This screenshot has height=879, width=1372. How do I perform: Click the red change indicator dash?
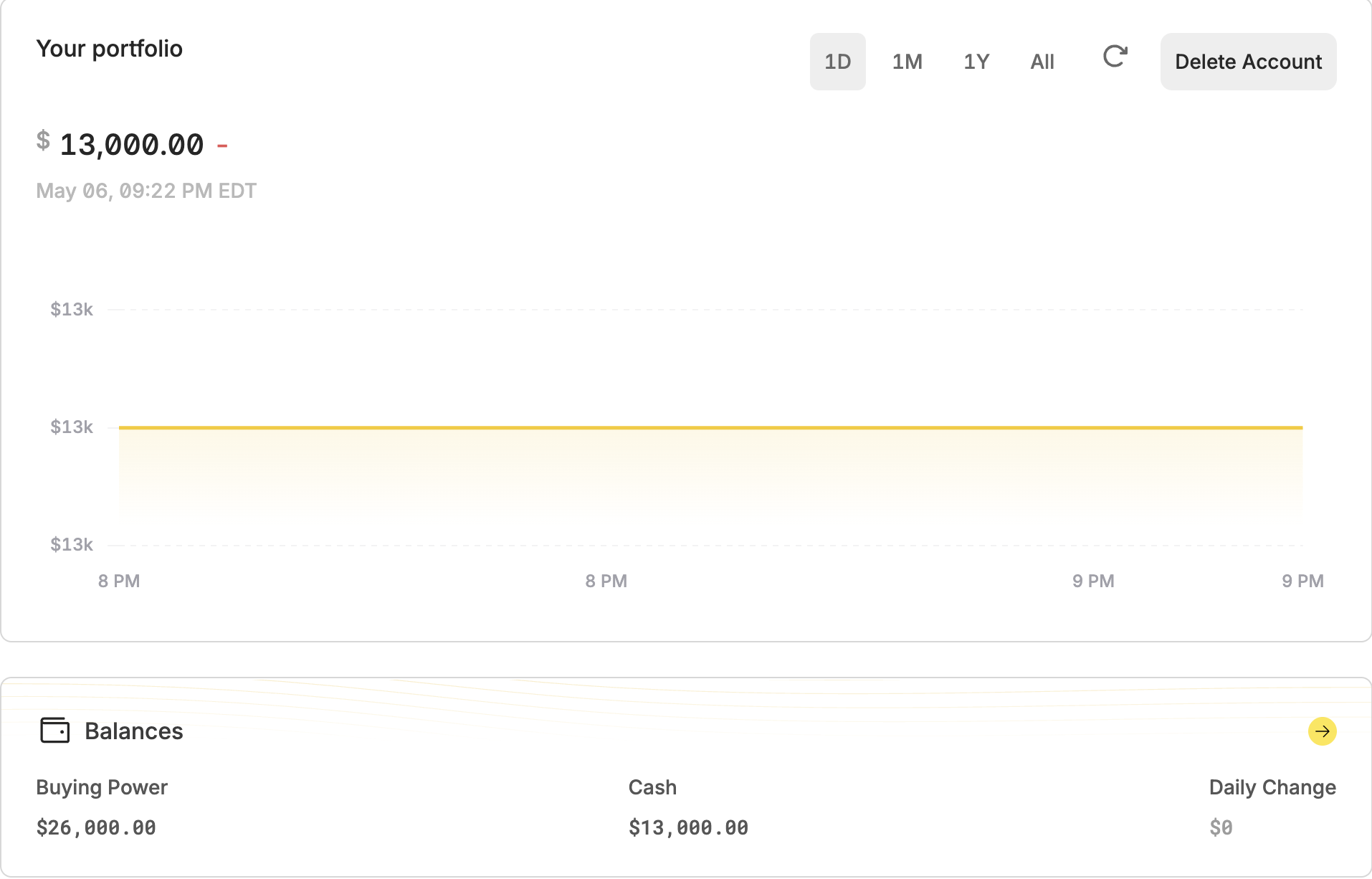[x=222, y=146]
